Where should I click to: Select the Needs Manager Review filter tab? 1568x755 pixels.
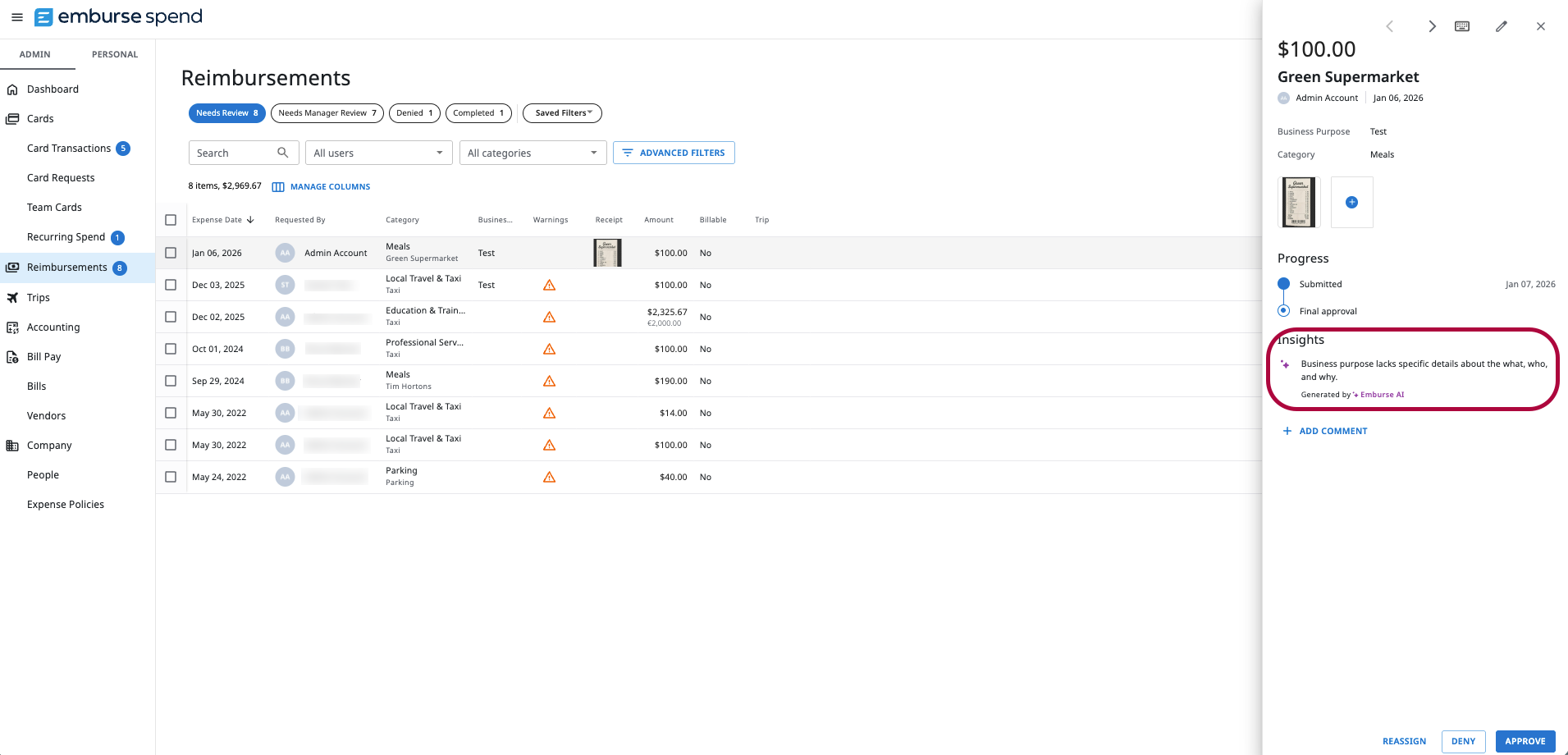pos(327,113)
